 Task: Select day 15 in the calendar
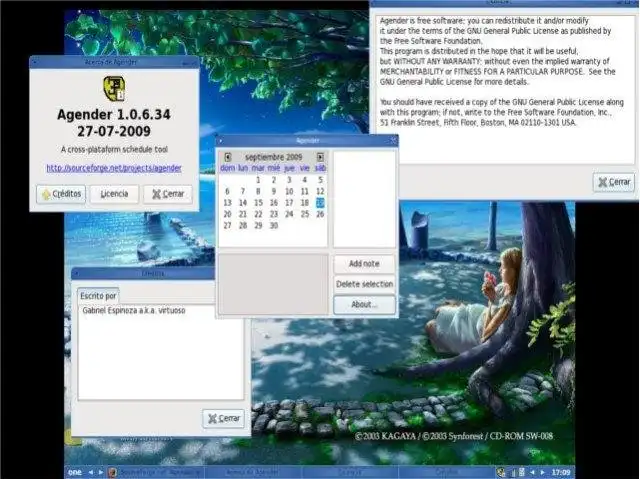click(x=258, y=203)
